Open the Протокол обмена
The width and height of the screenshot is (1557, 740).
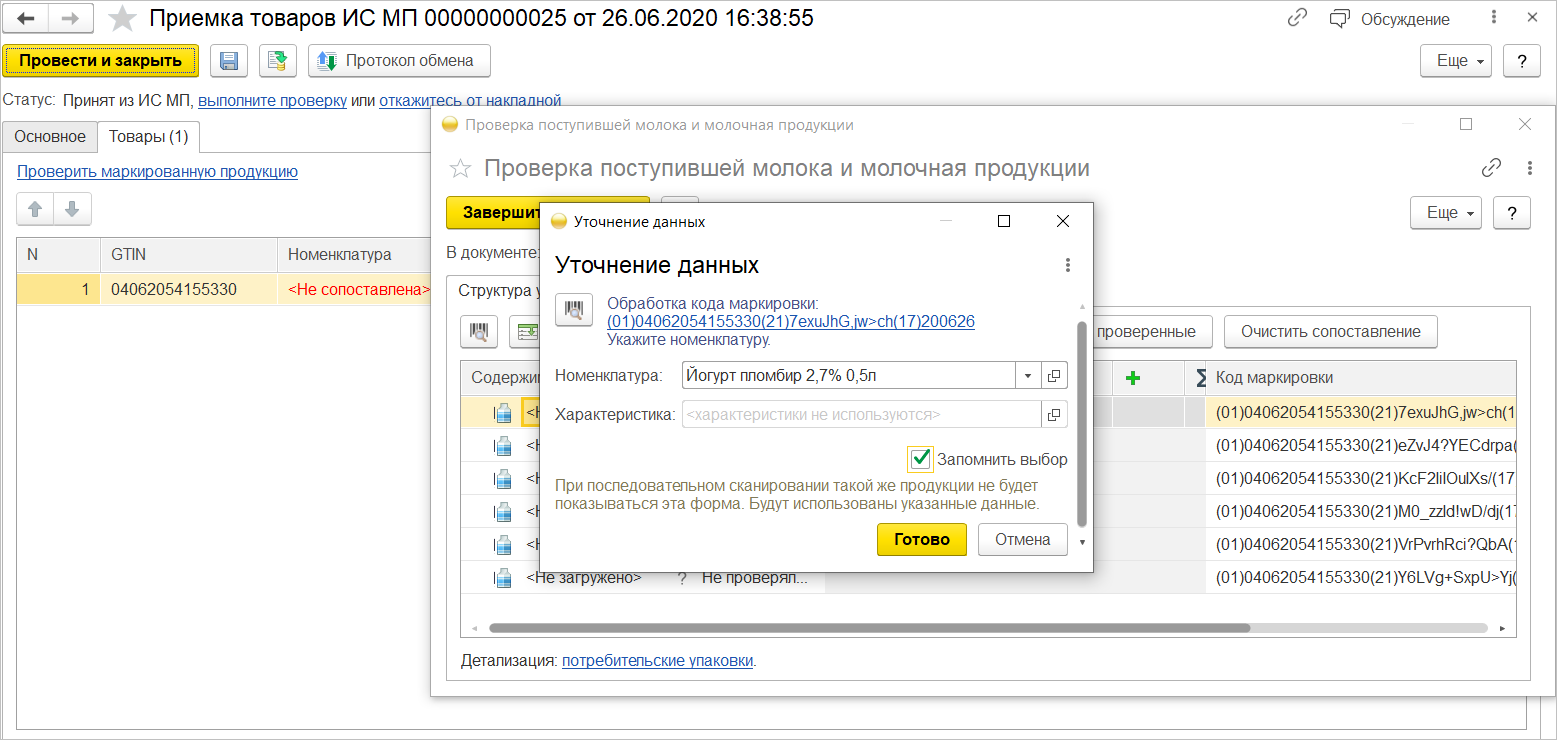click(x=399, y=61)
